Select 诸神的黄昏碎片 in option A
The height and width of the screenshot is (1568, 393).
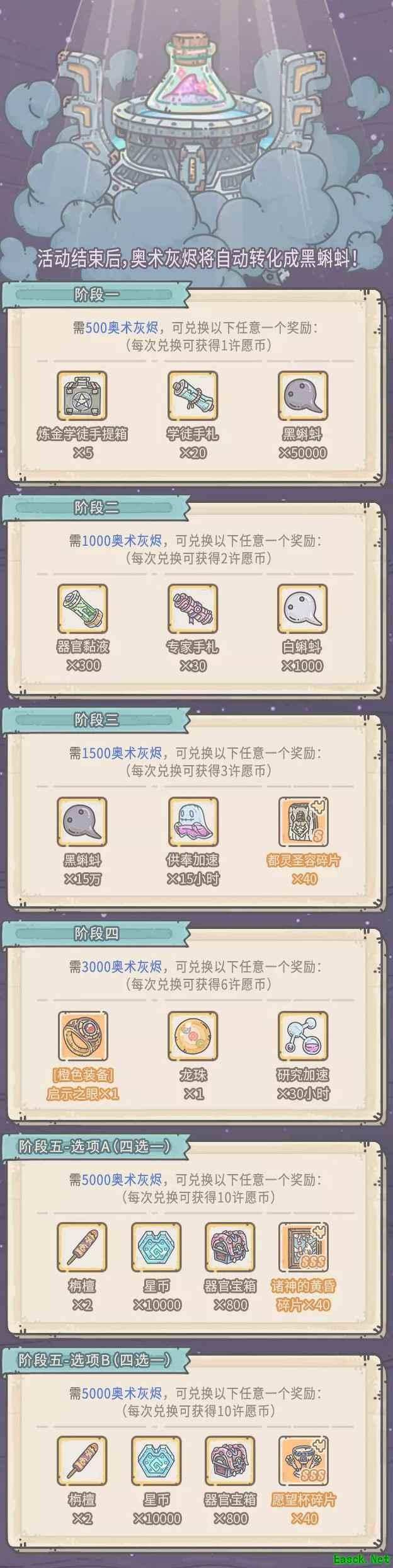tap(304, 1248)
